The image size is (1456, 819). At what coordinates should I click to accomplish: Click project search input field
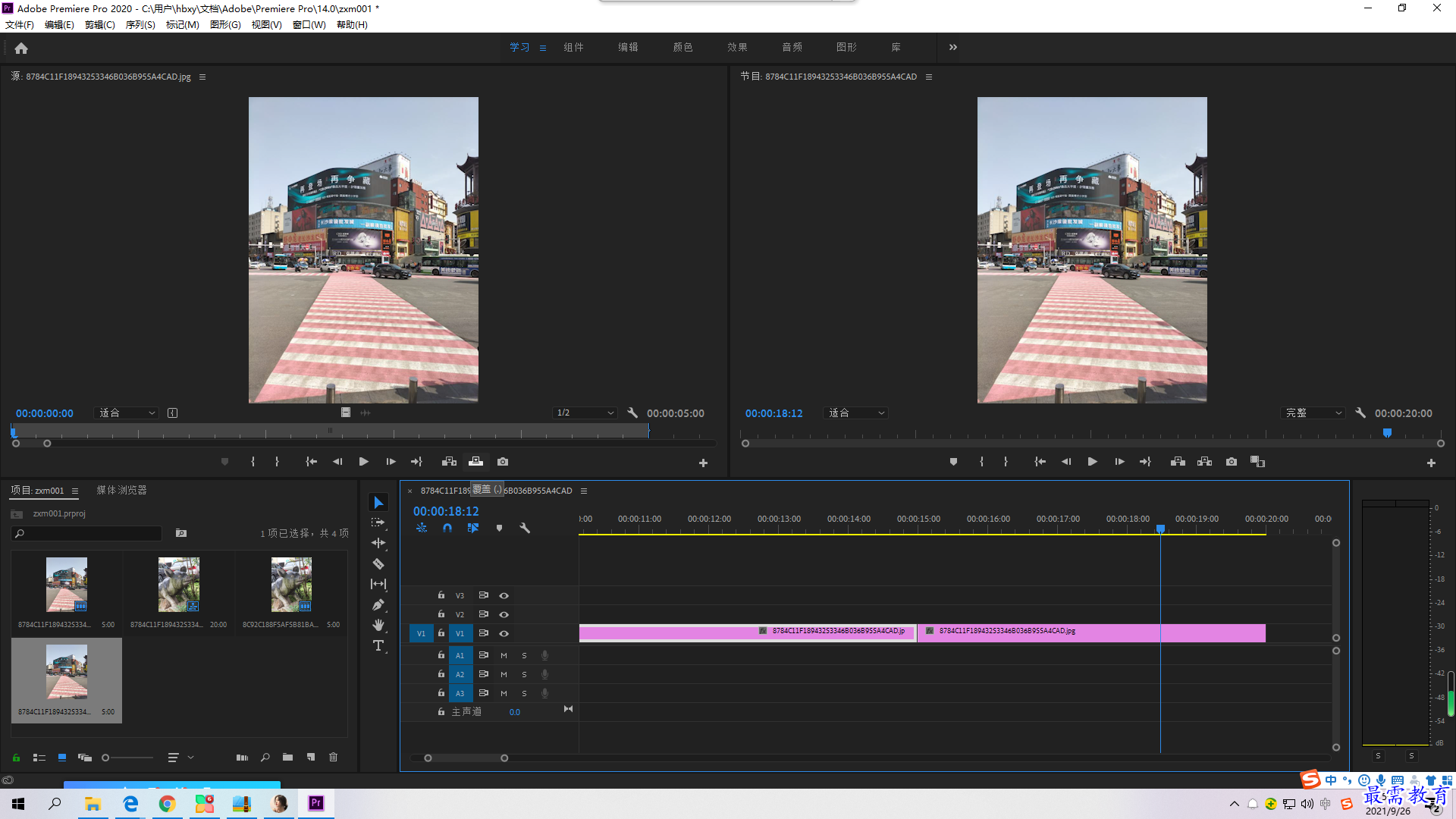click(x=88, y=533)
